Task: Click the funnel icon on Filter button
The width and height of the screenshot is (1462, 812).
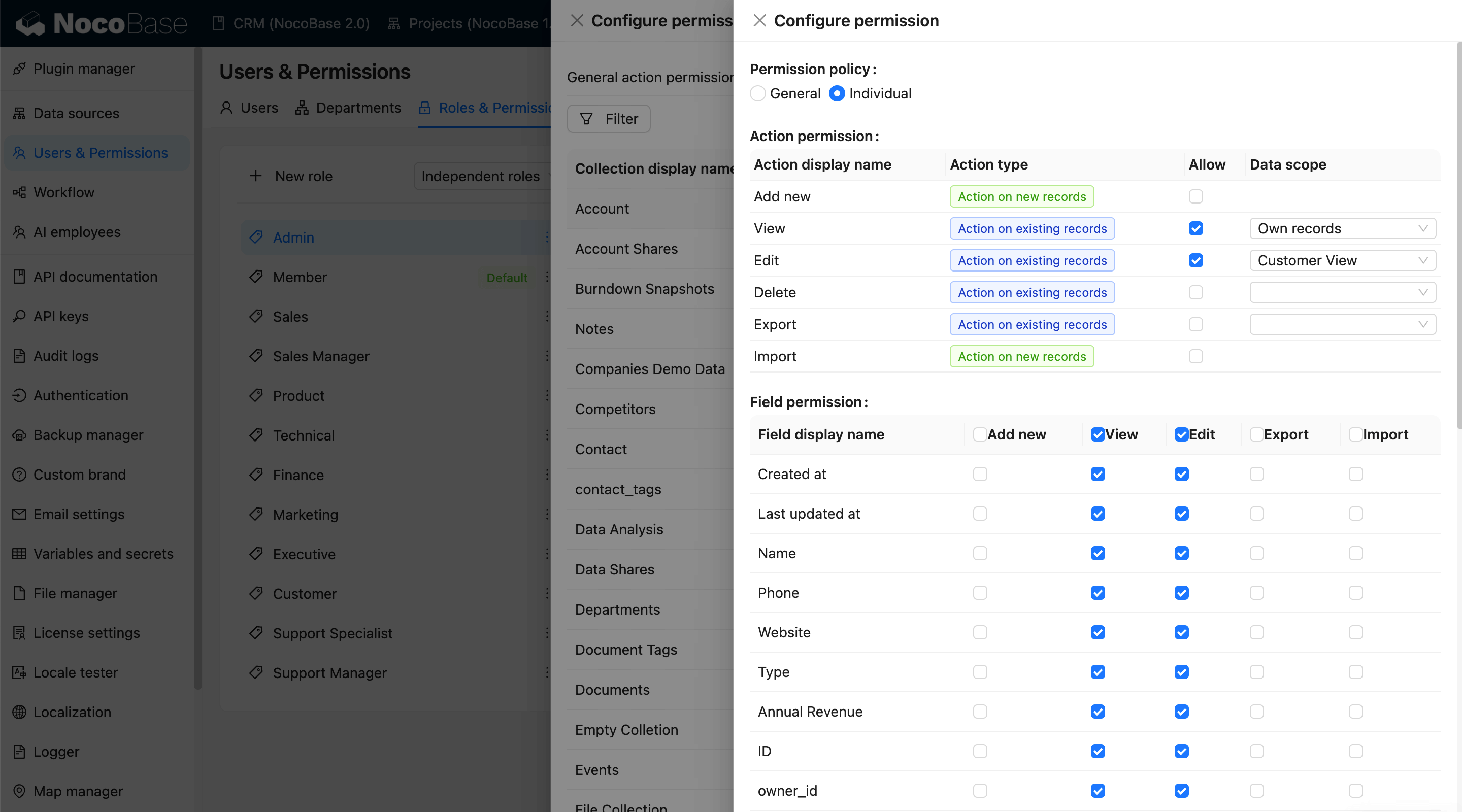Action: click(586, 119)
